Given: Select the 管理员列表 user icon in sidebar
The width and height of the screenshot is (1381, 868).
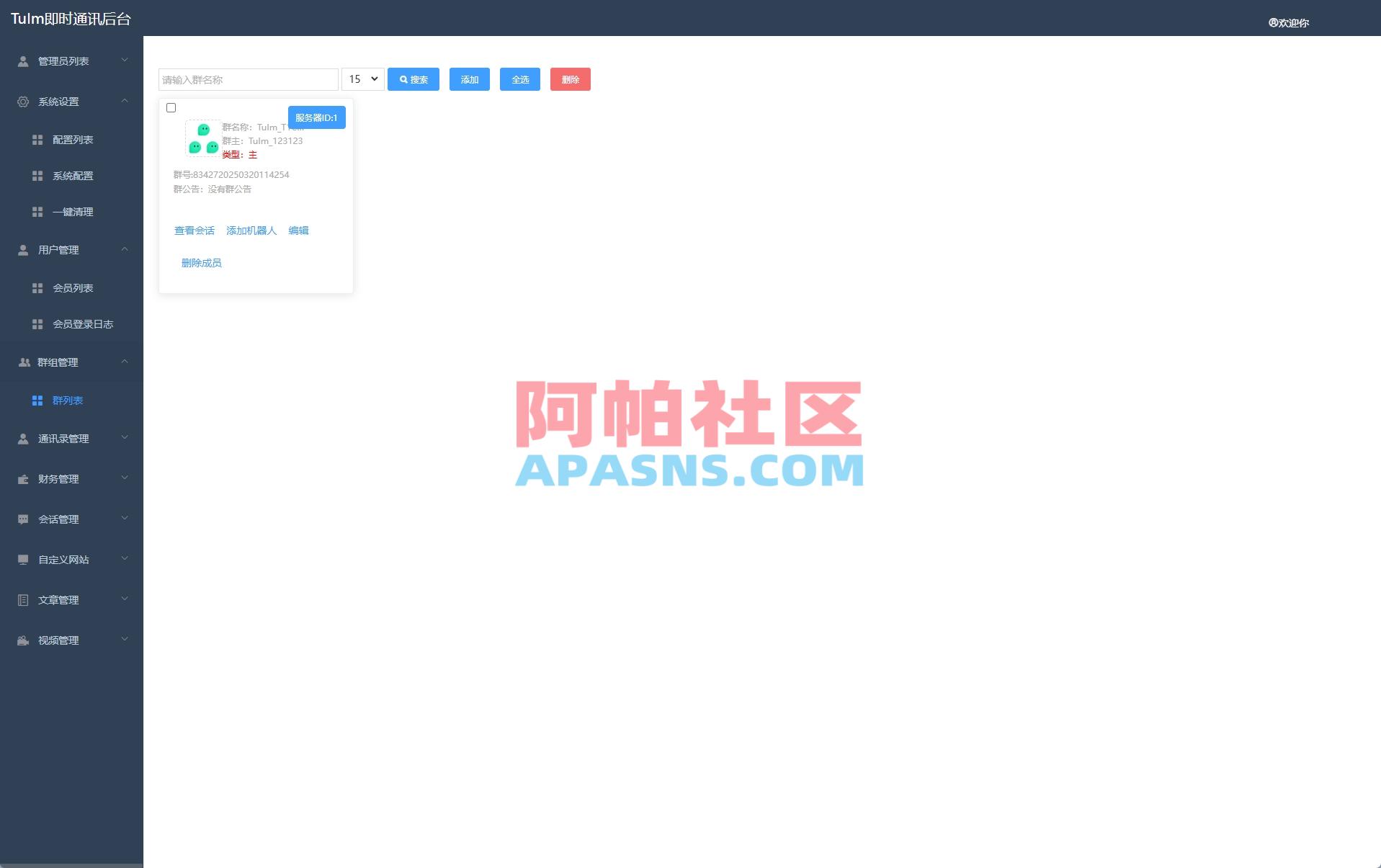Looking at the screenshot, I should click(22, 61).
